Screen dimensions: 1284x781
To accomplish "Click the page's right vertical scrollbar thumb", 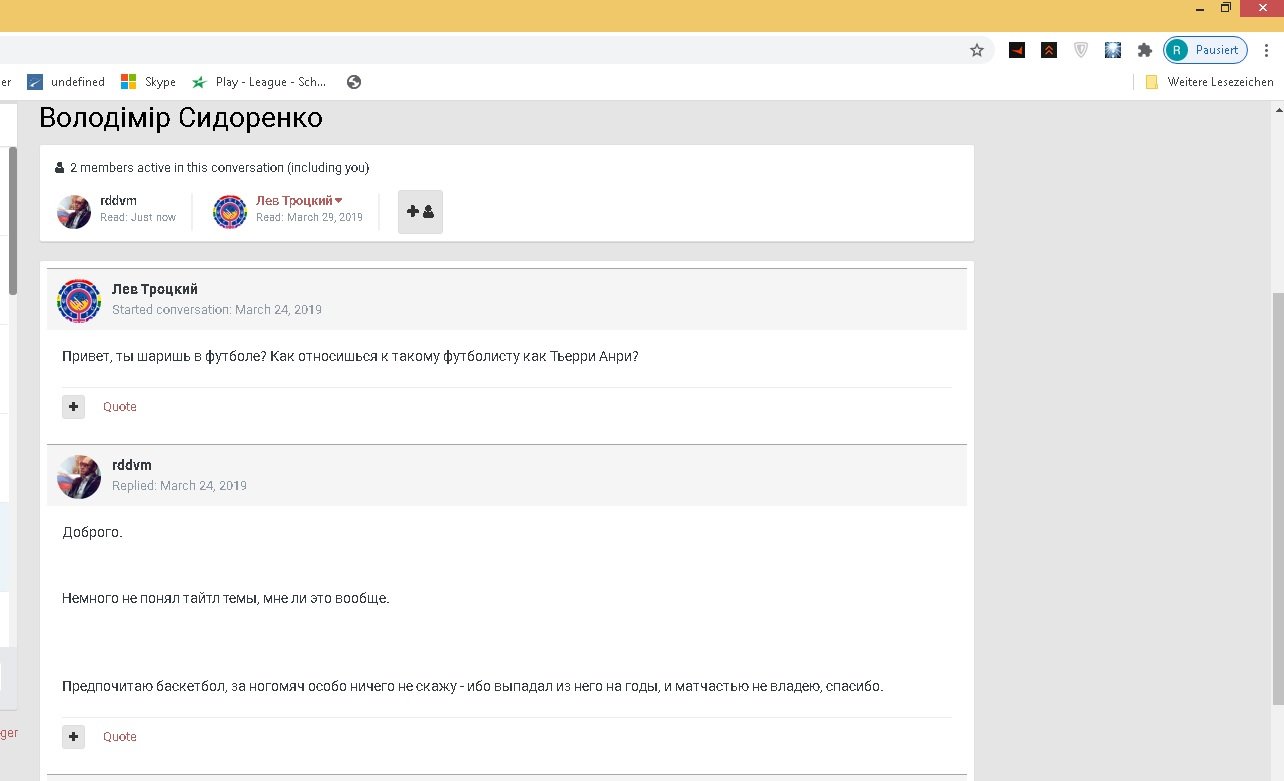I will point(1277,500).
